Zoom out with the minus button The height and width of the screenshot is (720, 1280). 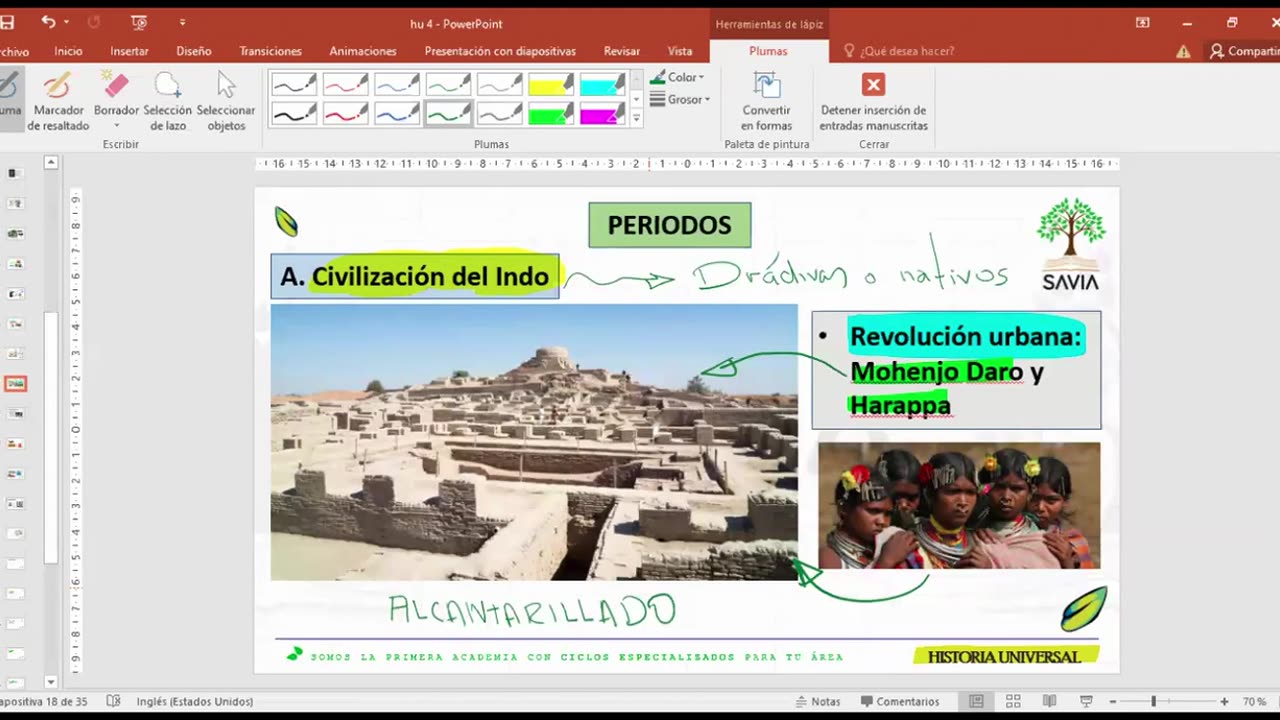pyautogui.click(x=1113, y=701)
